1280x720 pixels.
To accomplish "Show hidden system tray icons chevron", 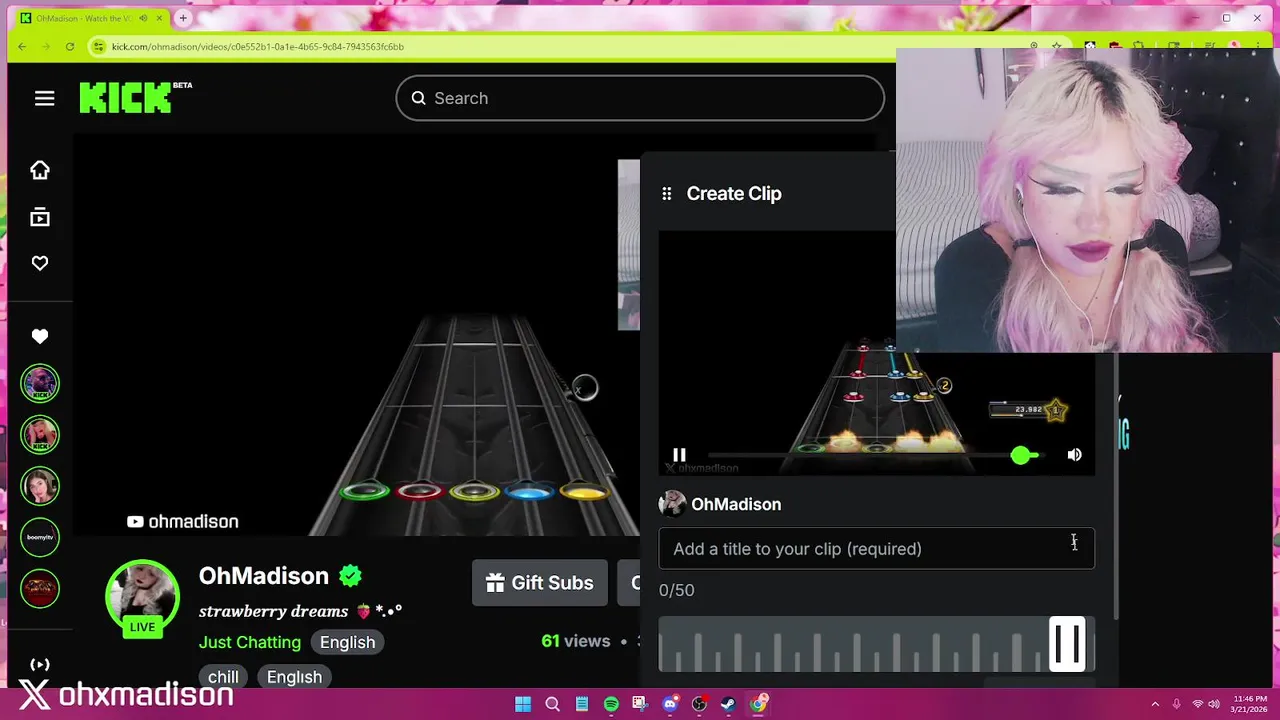I will 1155,704.
